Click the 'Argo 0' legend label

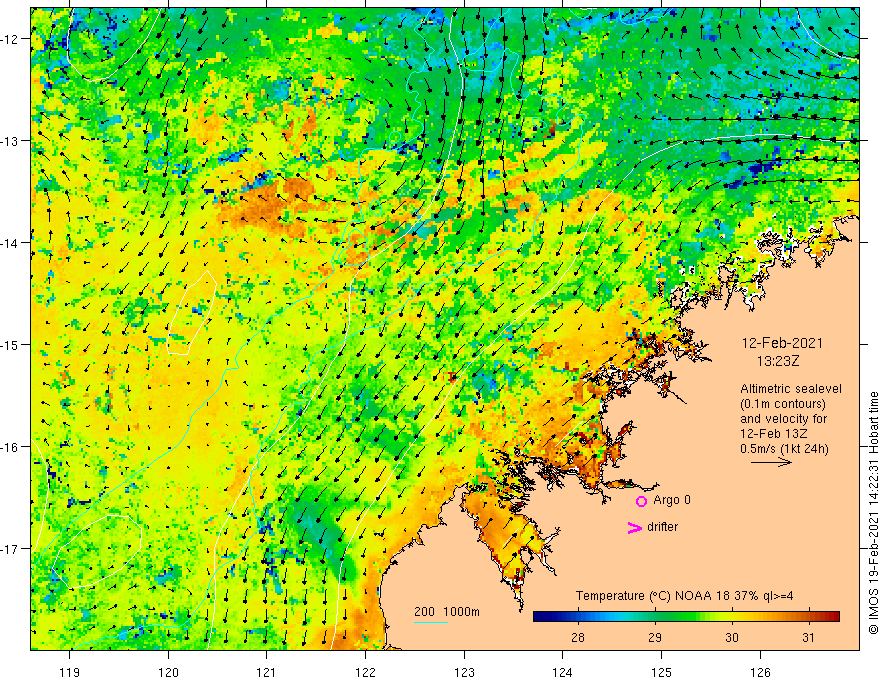tap(672, 500)
